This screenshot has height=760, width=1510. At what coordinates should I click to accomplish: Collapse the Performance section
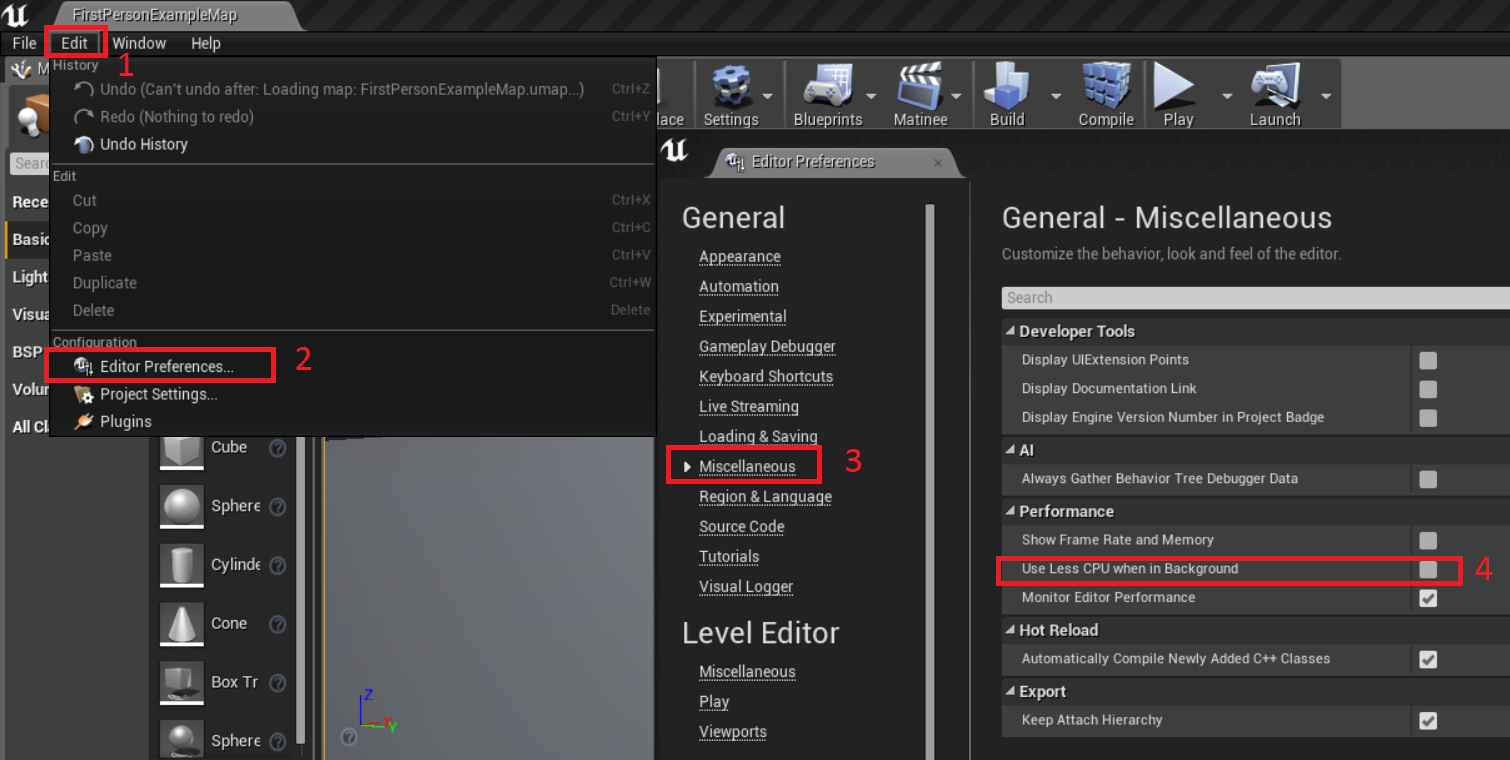[1010, 511]
